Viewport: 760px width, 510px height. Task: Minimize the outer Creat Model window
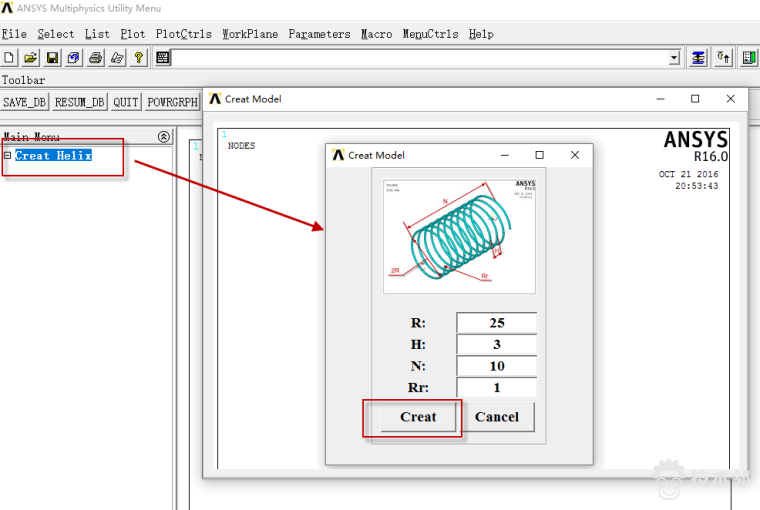click(660, 99)
